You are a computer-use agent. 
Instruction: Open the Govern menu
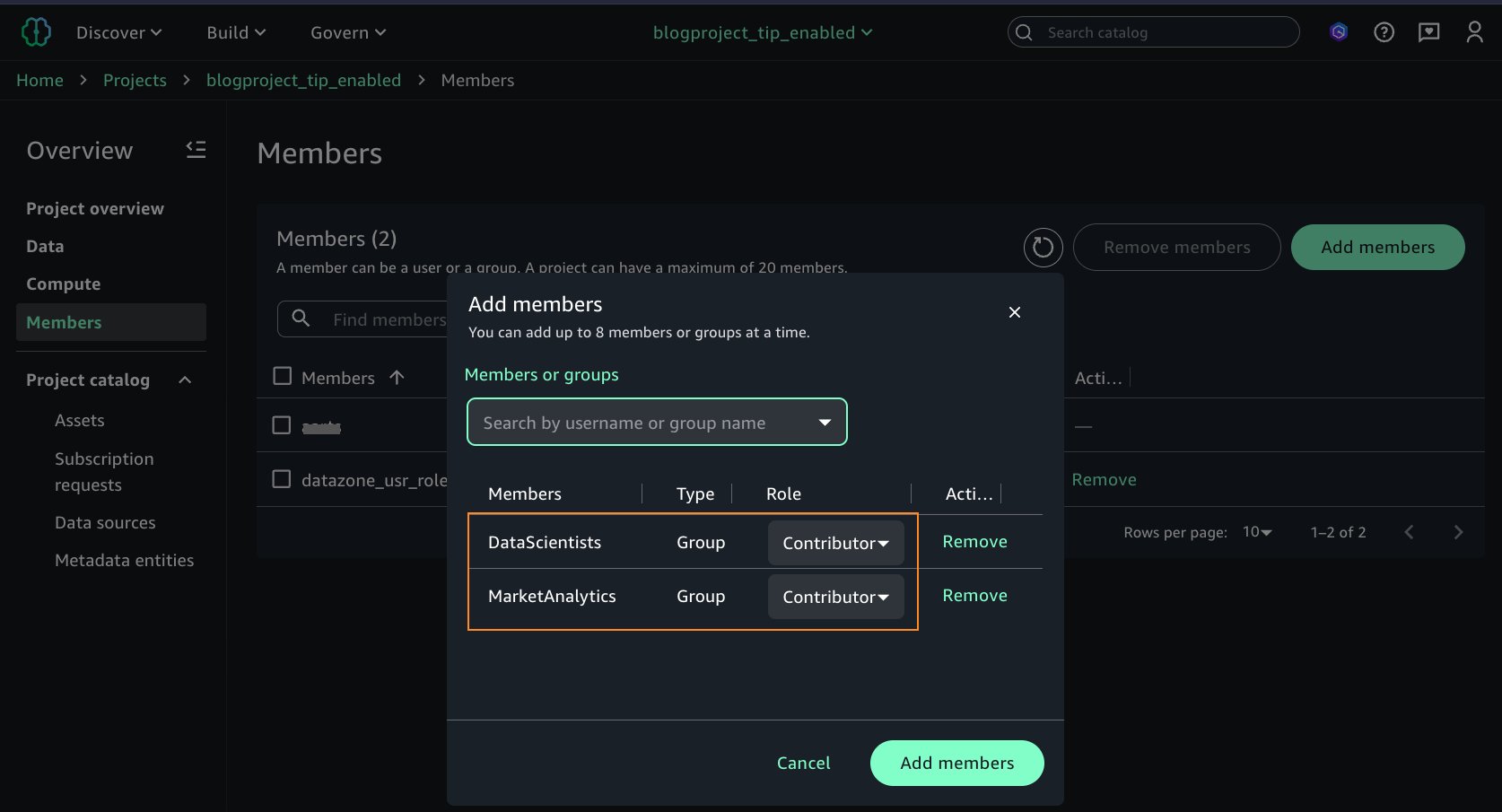[x=347, y=32]
